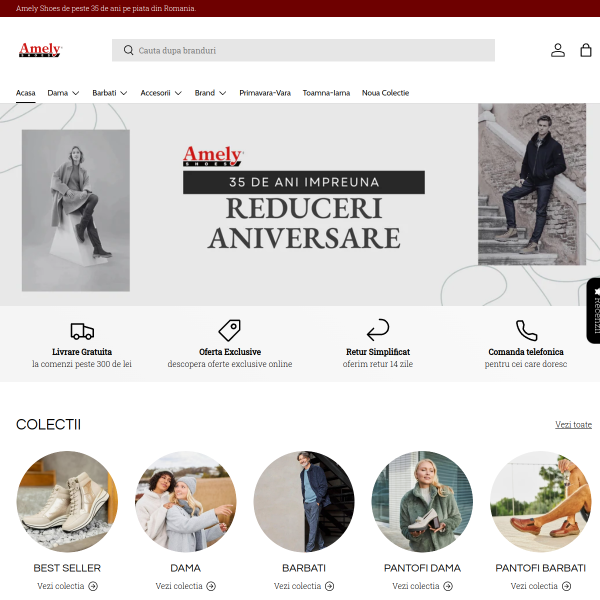Click 'pentru cei care doresc' text
The image size is (600, 600).
526,364
